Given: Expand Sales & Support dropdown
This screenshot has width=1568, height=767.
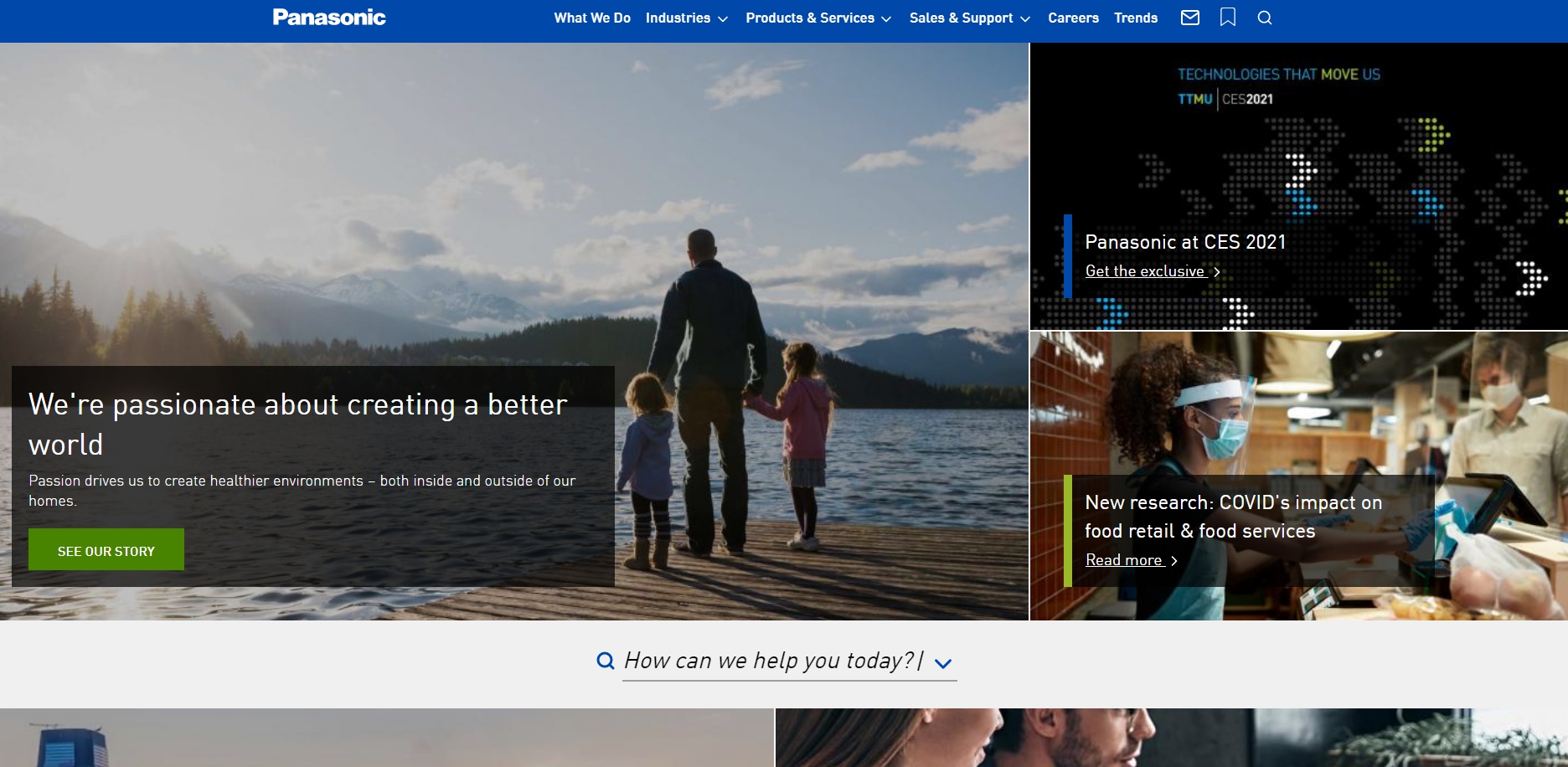Looking at the screenshot, I should click(970, 18).
